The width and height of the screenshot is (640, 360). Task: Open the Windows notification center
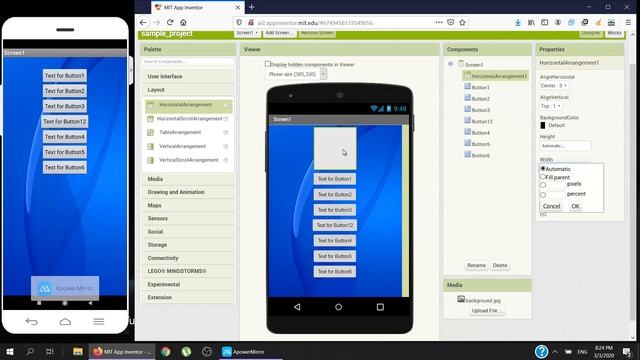(x=627, y=351)
